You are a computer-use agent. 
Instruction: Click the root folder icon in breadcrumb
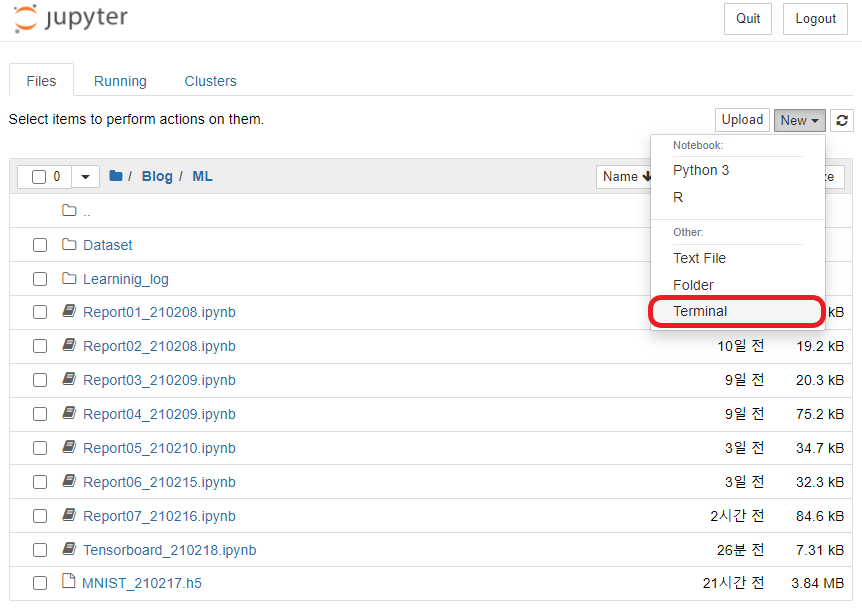point(115,176)
